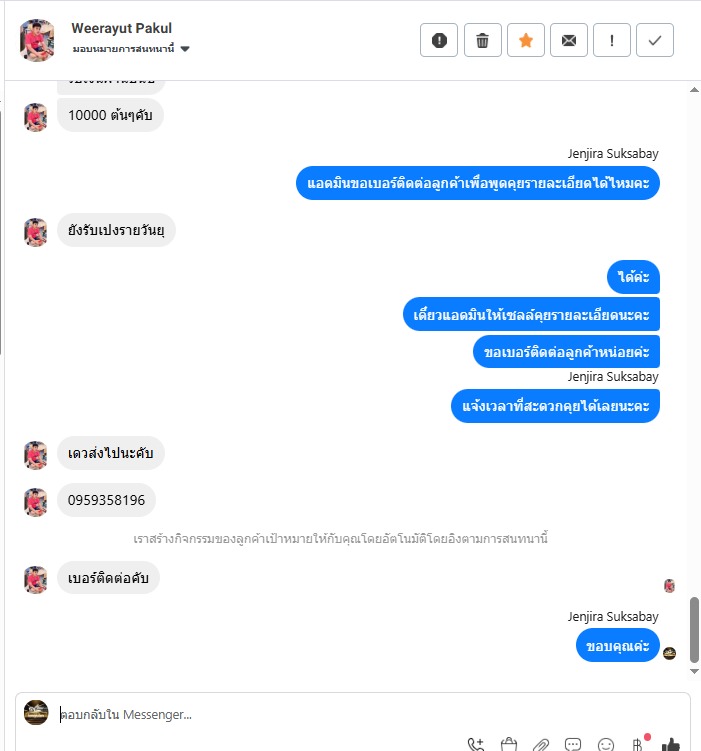This screenshot has width=701, height=751.
Task: Mark conversation as spam icon
Action: tap(439, 40)
